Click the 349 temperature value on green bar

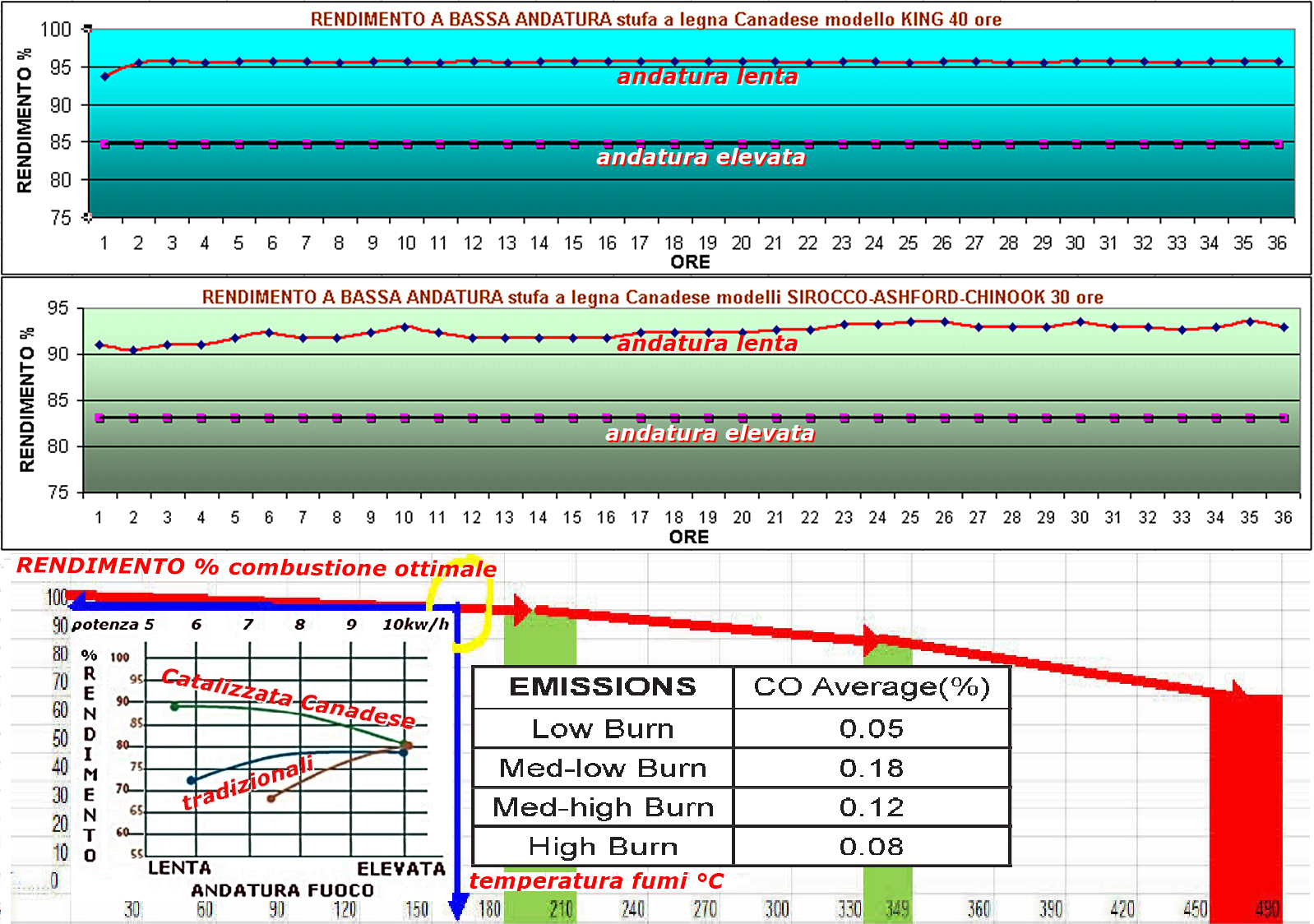897,909
